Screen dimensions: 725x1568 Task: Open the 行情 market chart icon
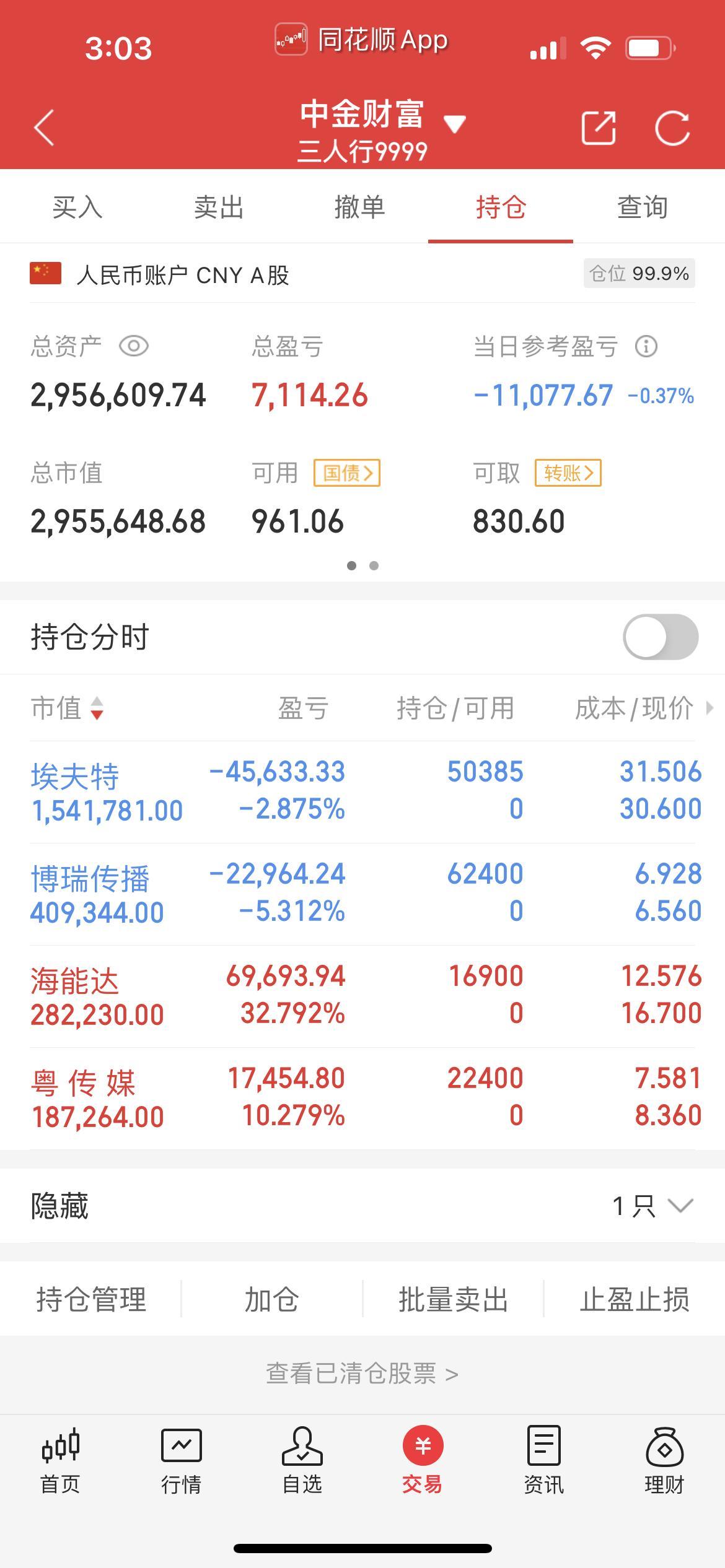(x=181, y=1460)
